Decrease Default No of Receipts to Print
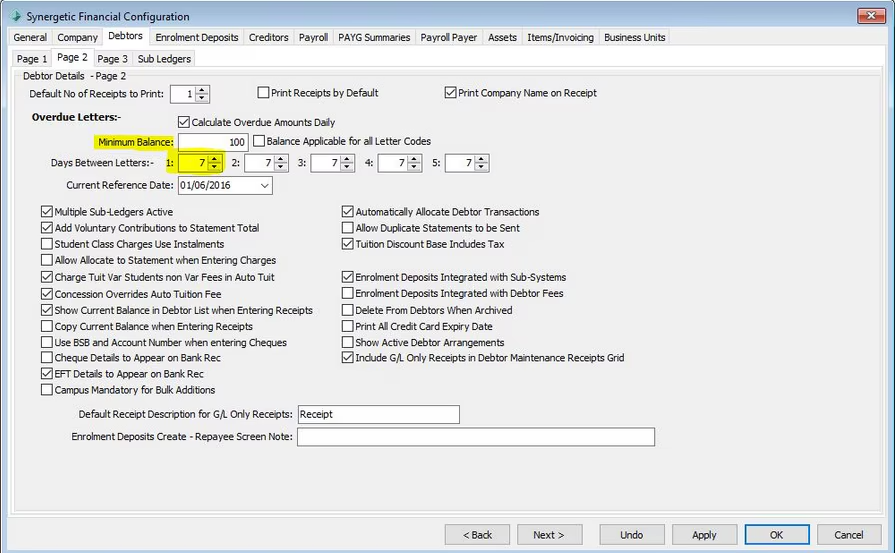The height and width of the screenshot is (553, 895). pos(201,98)
